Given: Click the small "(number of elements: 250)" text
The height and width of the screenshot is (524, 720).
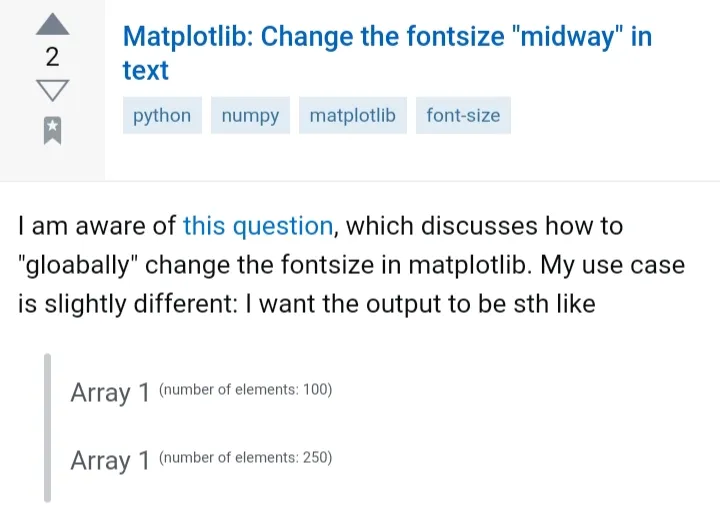Looking at the screenshot, I should click(x=245, y=458).
